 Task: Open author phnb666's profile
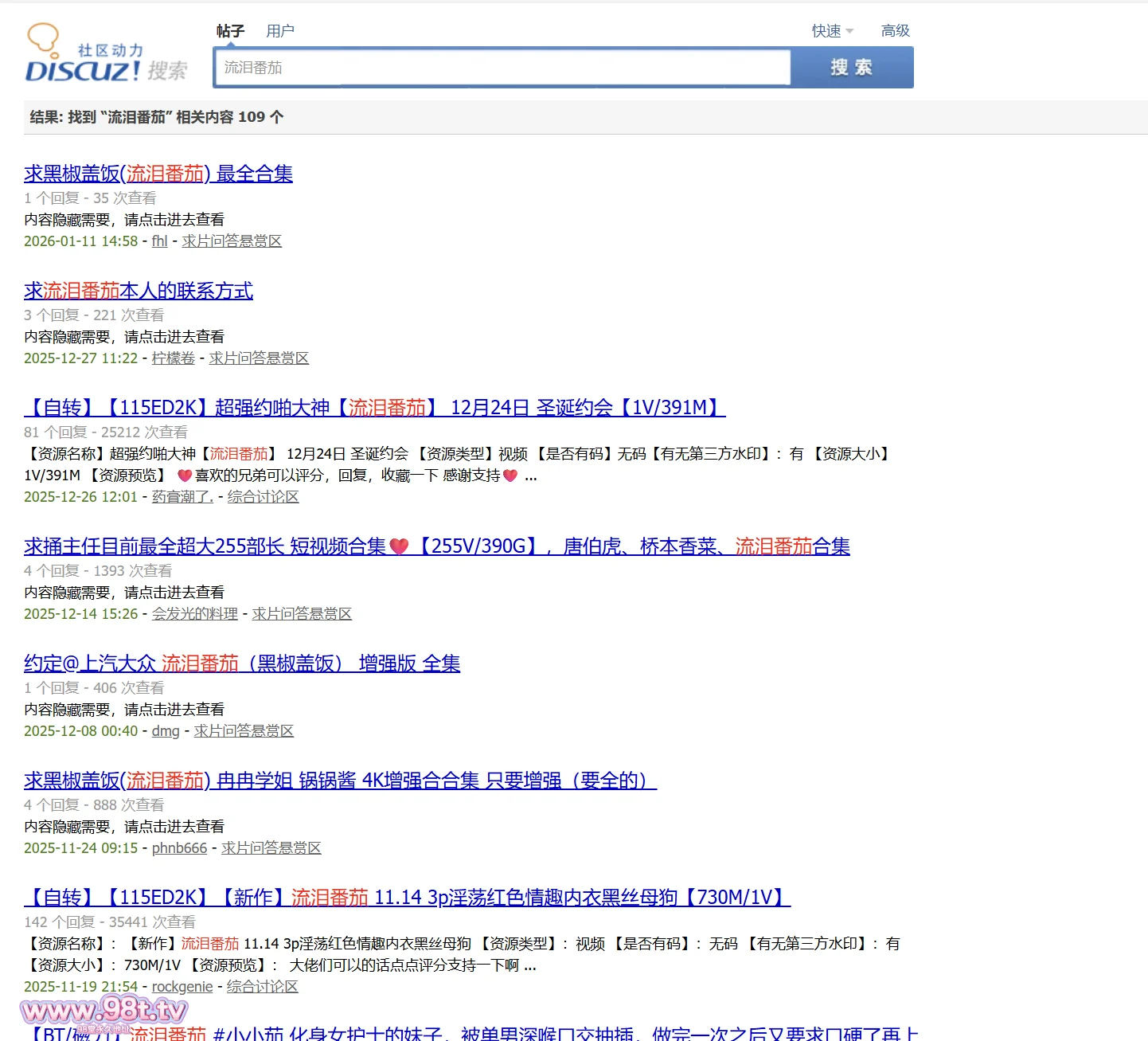[179, 848]
